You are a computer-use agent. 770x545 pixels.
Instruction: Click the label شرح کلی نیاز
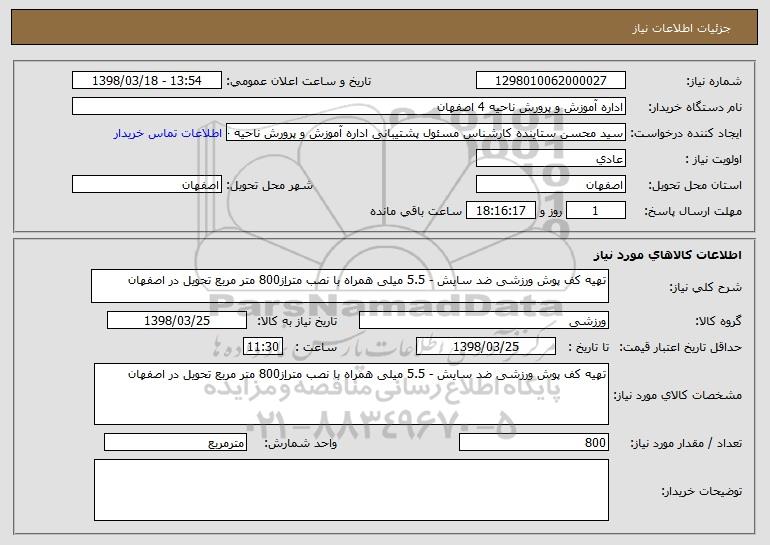point(706,287)
